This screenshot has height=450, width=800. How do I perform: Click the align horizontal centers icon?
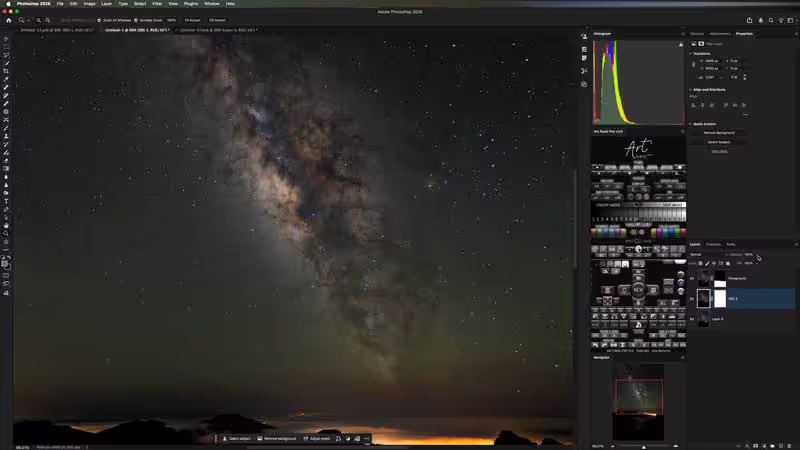click(x=703, y=105)
